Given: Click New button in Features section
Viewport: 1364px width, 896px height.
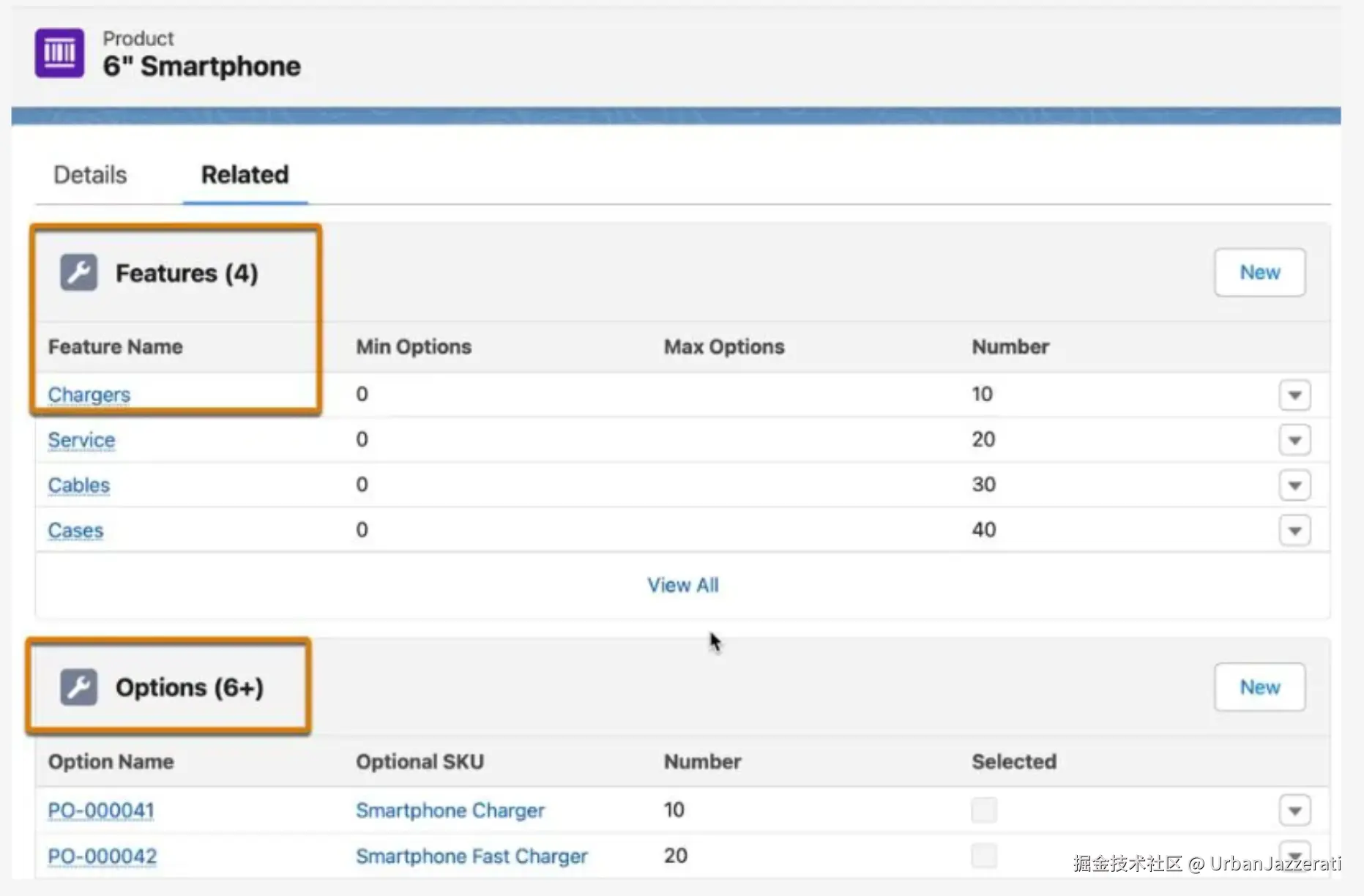Looking at the screenshot, I should (x=1259, y=272).
